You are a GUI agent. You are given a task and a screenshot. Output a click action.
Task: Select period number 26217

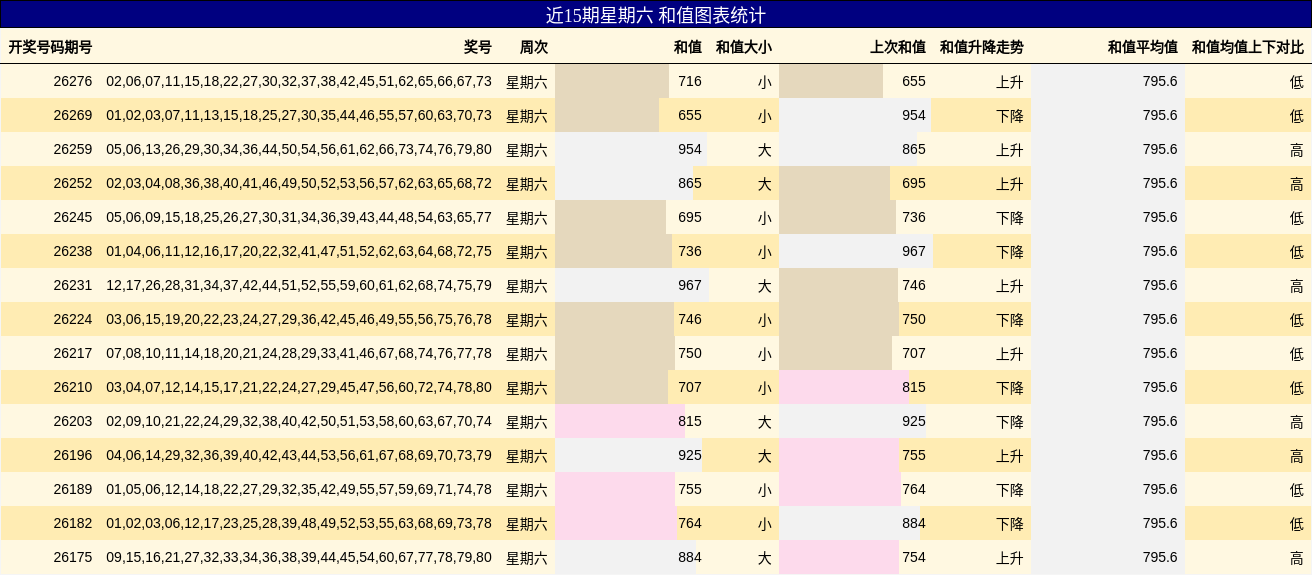[x=73, y=354]
